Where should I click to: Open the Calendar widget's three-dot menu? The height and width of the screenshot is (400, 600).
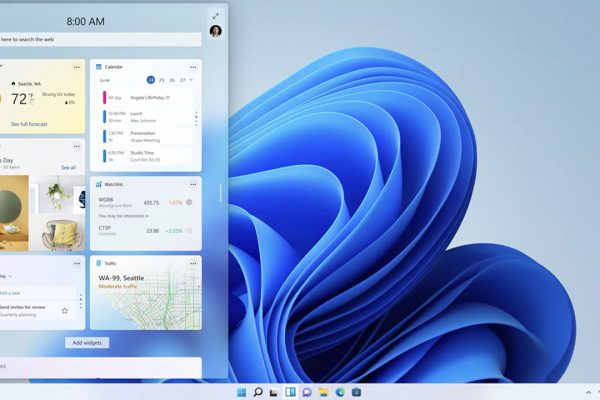click(193, 67)
